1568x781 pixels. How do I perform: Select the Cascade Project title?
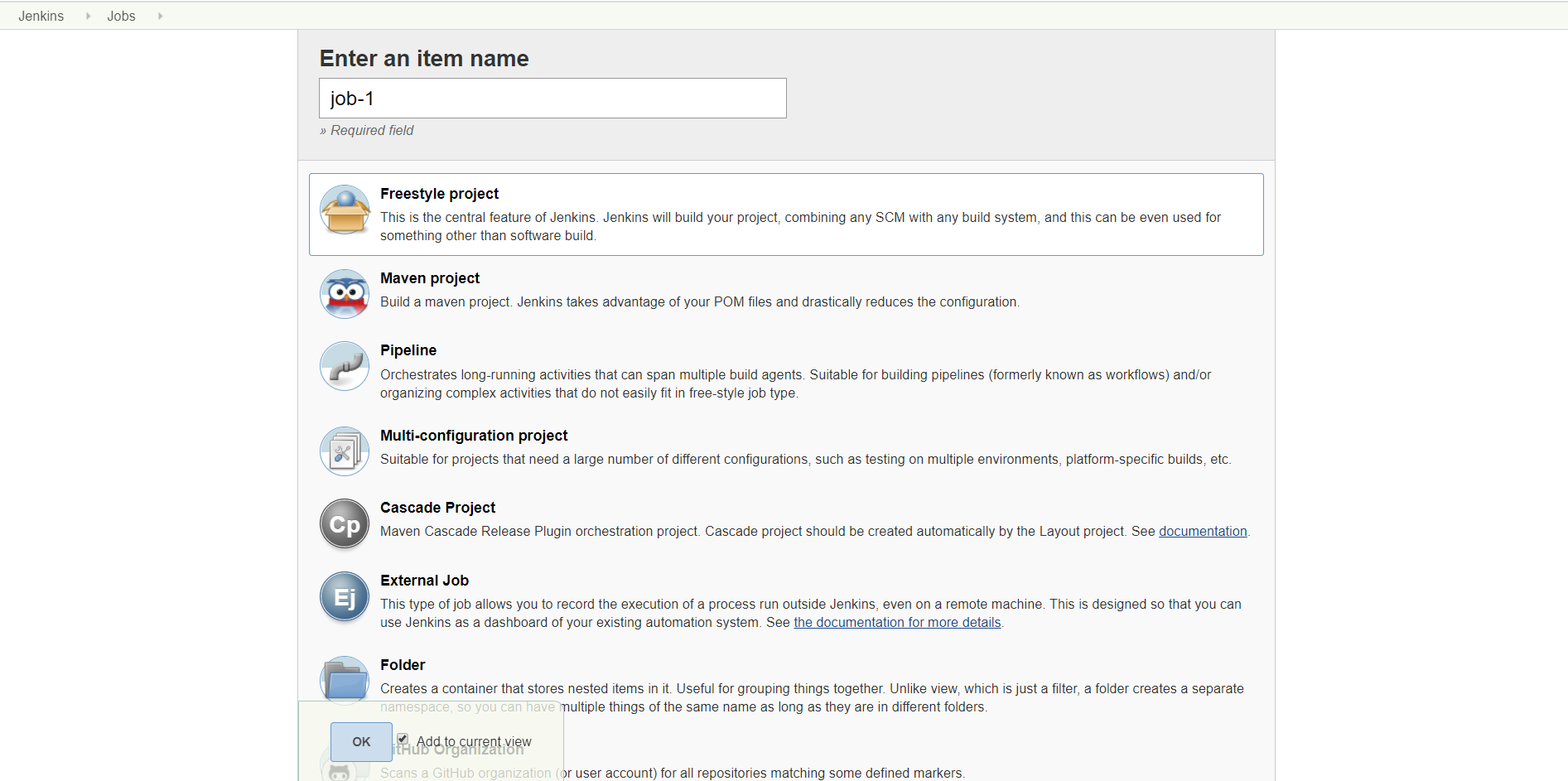tap(437, 508)
